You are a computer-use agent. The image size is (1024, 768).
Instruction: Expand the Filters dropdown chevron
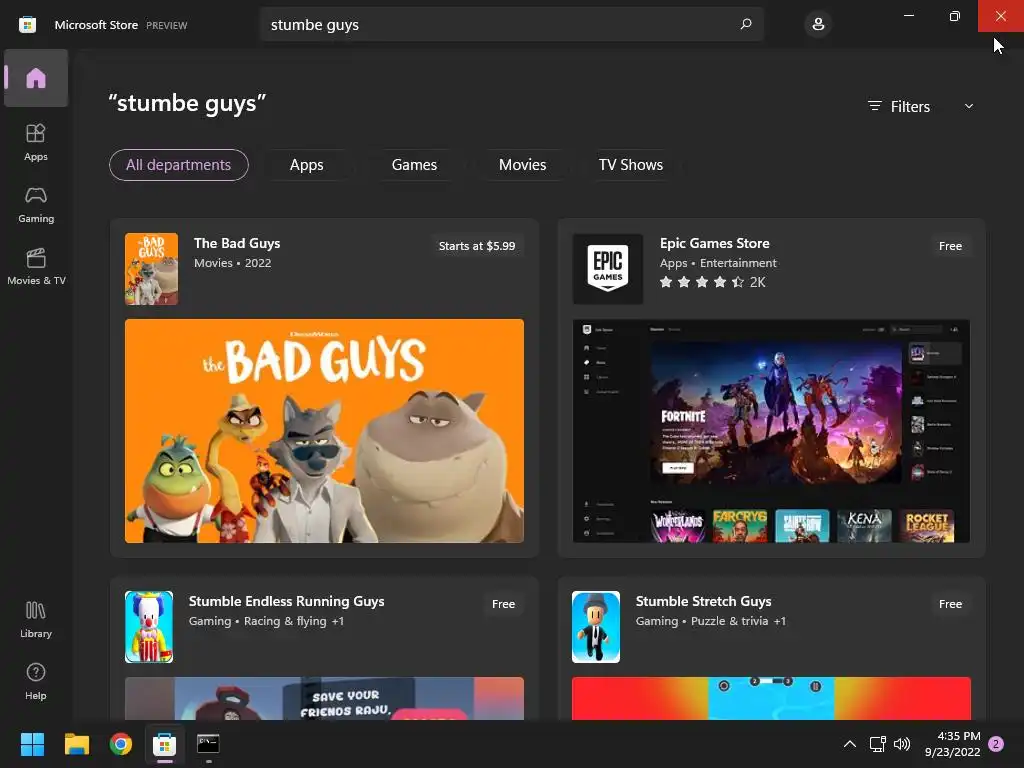click(x=969, y=106)
